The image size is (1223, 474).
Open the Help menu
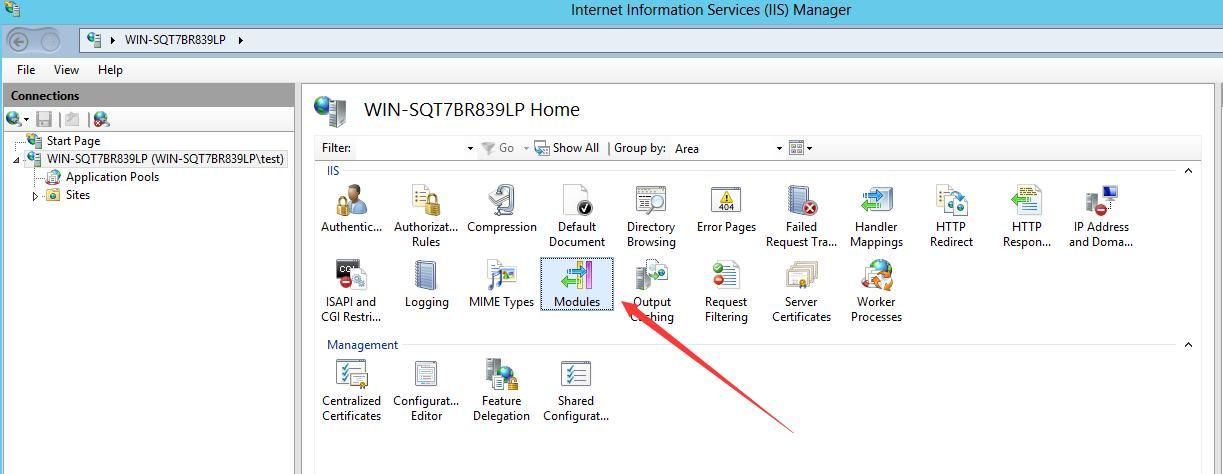click(110, 70)
